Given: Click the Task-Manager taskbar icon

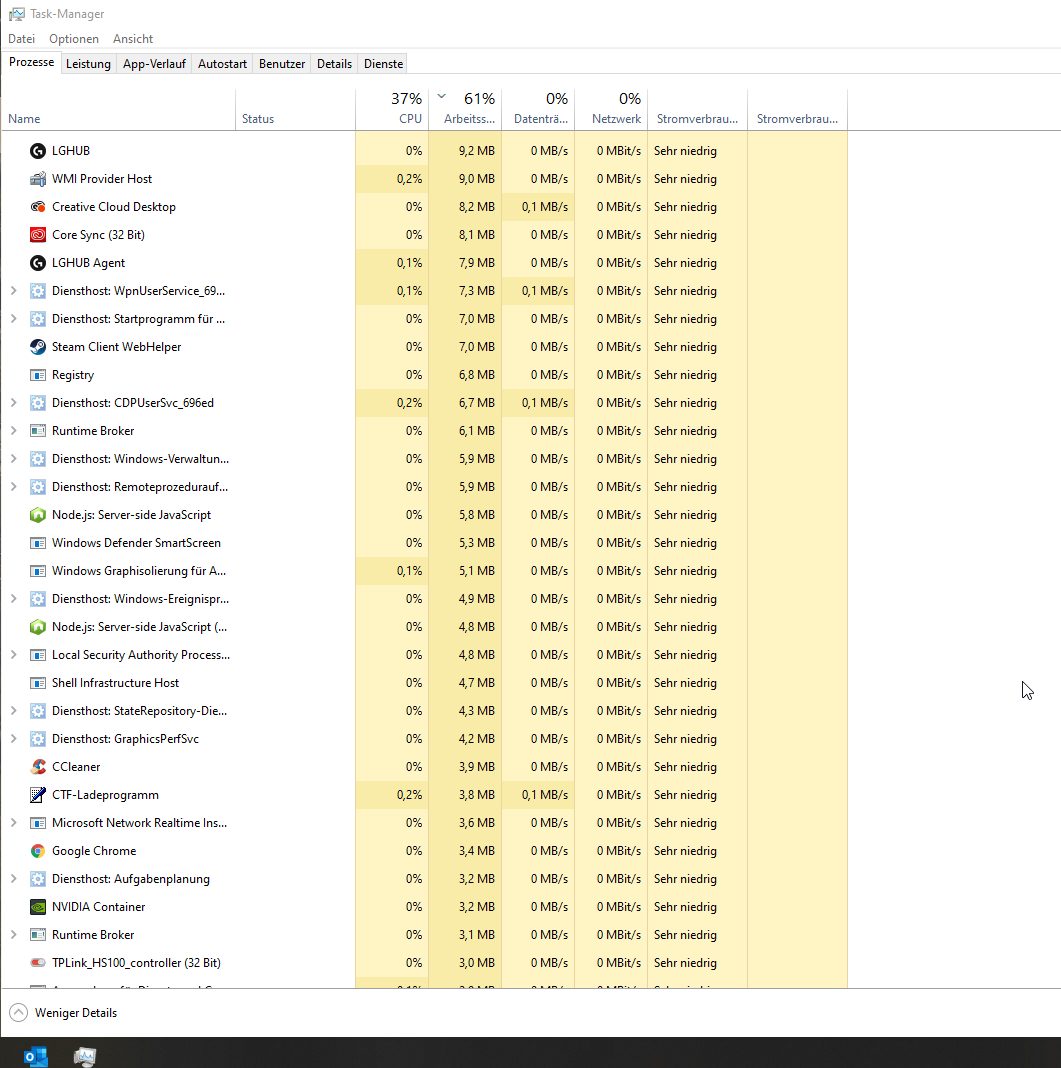Looking at the screenshot, I should click(x=84, y=1056).
